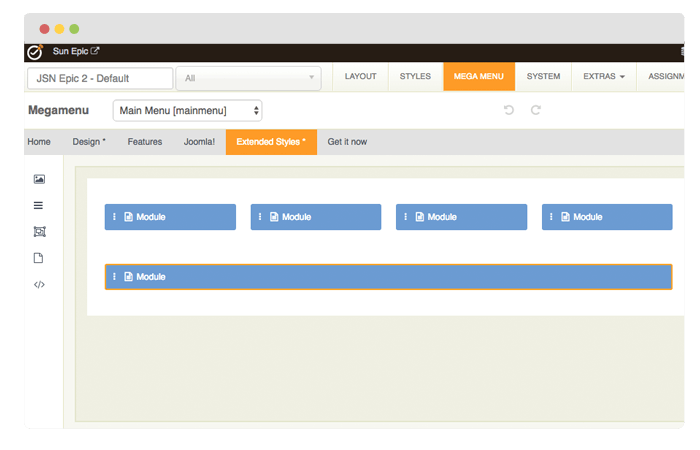Select the Get it now menu item
The width and height of the screenshot is (700, 450).
pyautogui.click(x=347, y=142)
